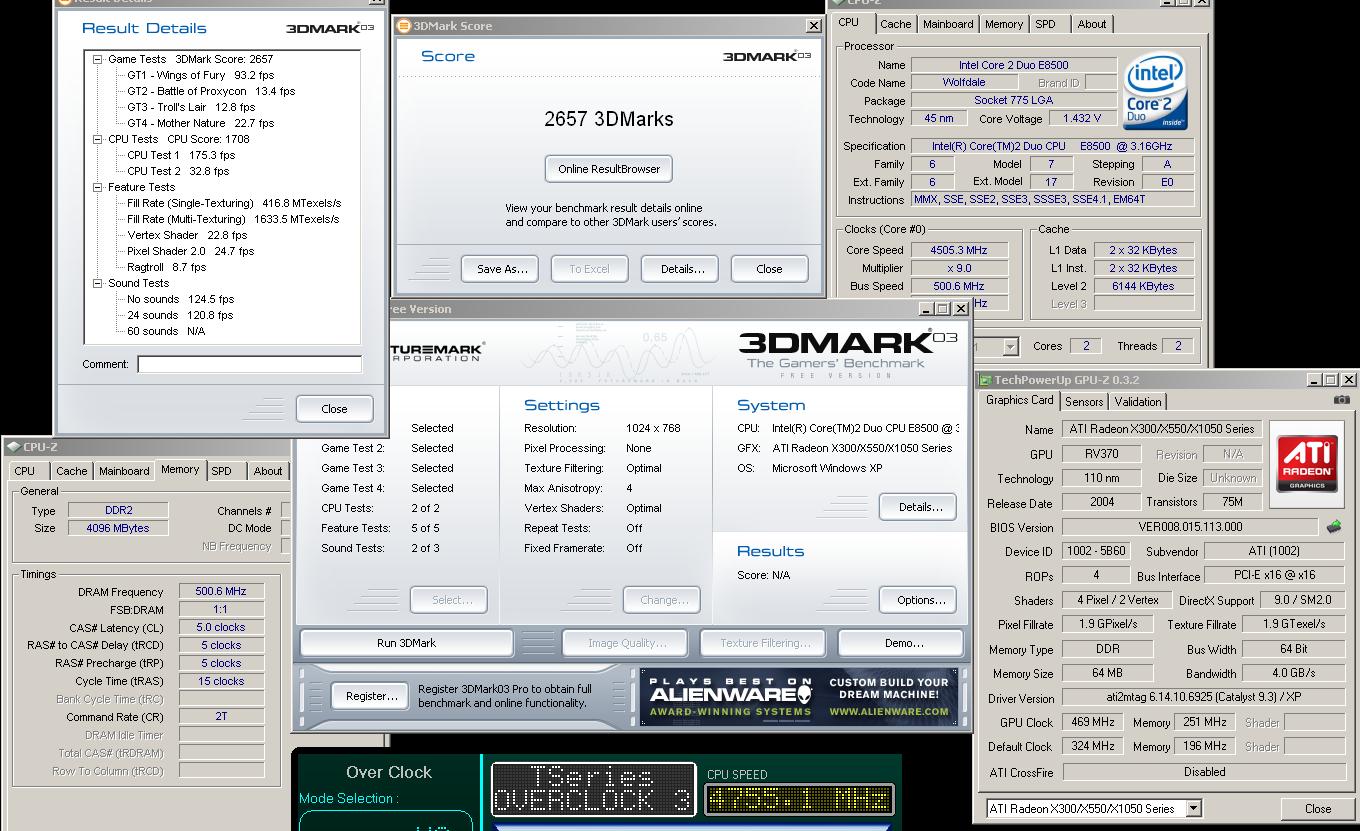Collapse the CPU Tests tree node
Image resolution: width=1360 pixels, height=831 pixels.
click(98, 139)
